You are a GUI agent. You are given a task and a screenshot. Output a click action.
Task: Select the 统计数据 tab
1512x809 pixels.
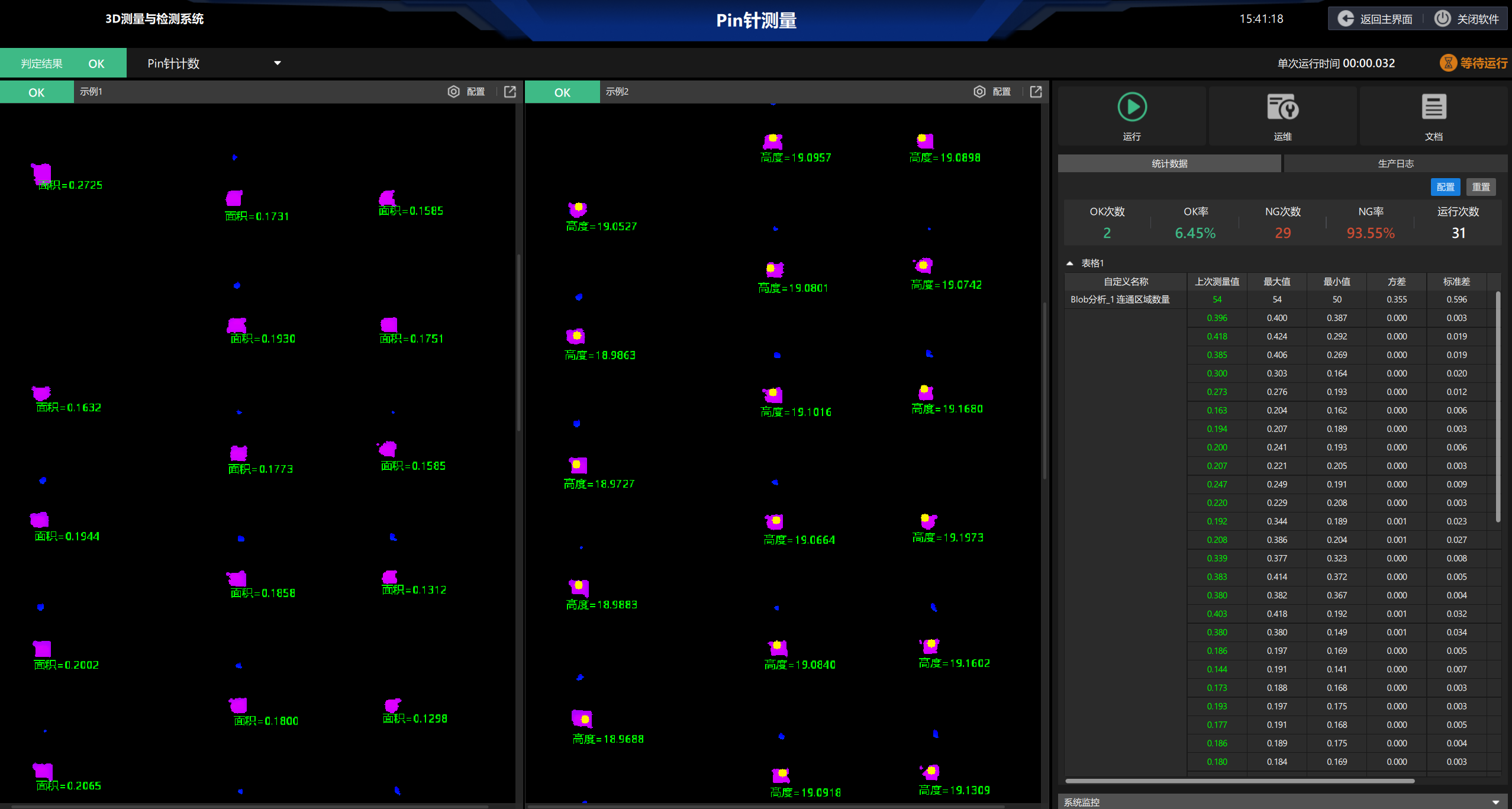coord(1169,163)
